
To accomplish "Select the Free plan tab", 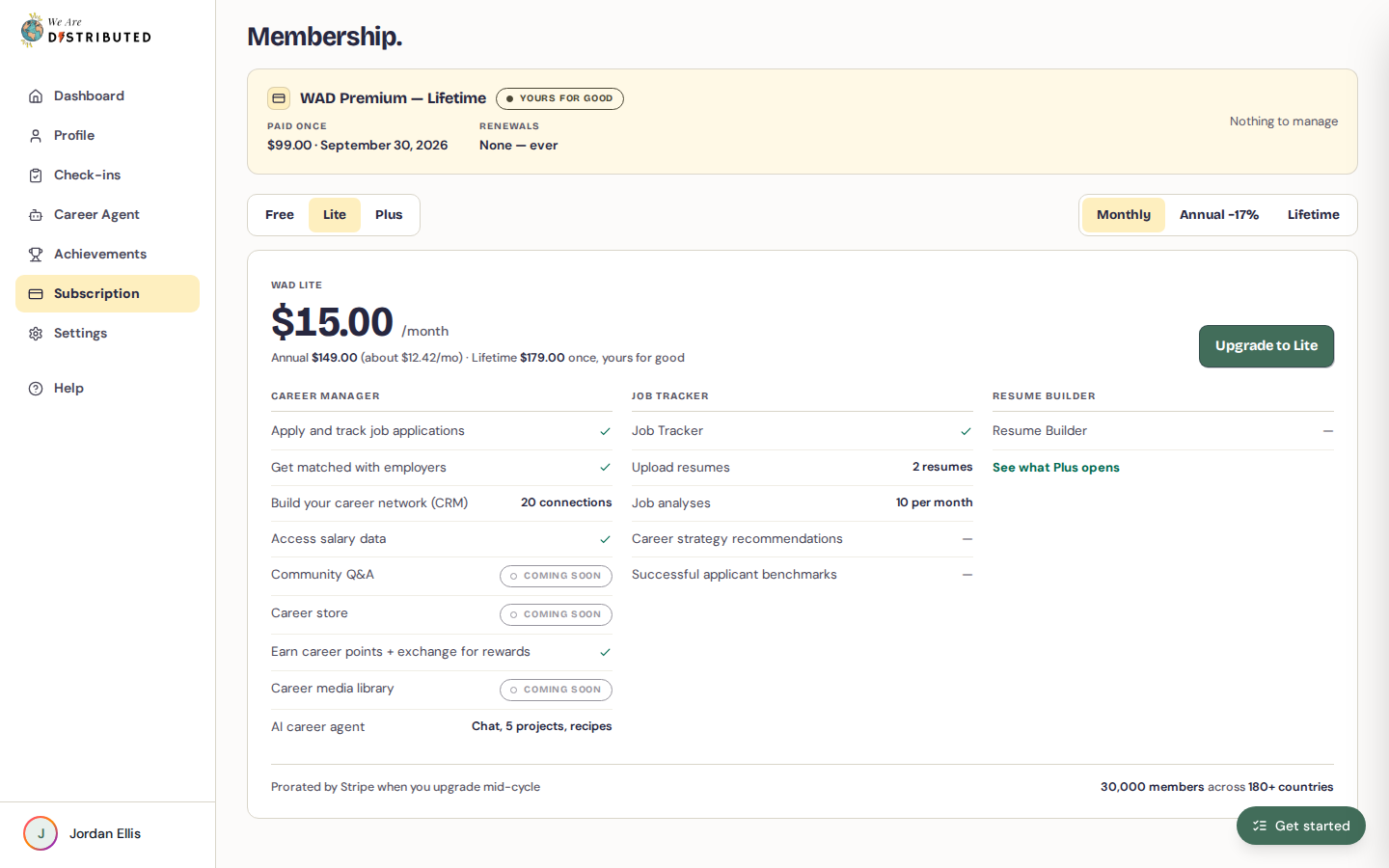I will click(x=280, y=215).
